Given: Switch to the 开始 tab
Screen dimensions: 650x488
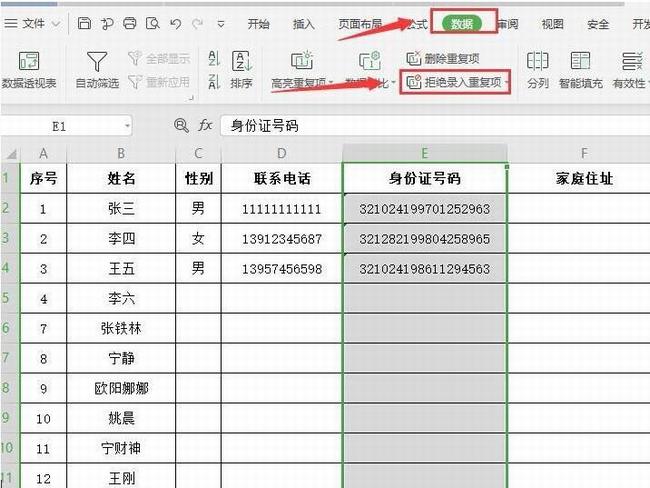Looking at the screenshot, I should pyautogui.click(x=258, y=24).
